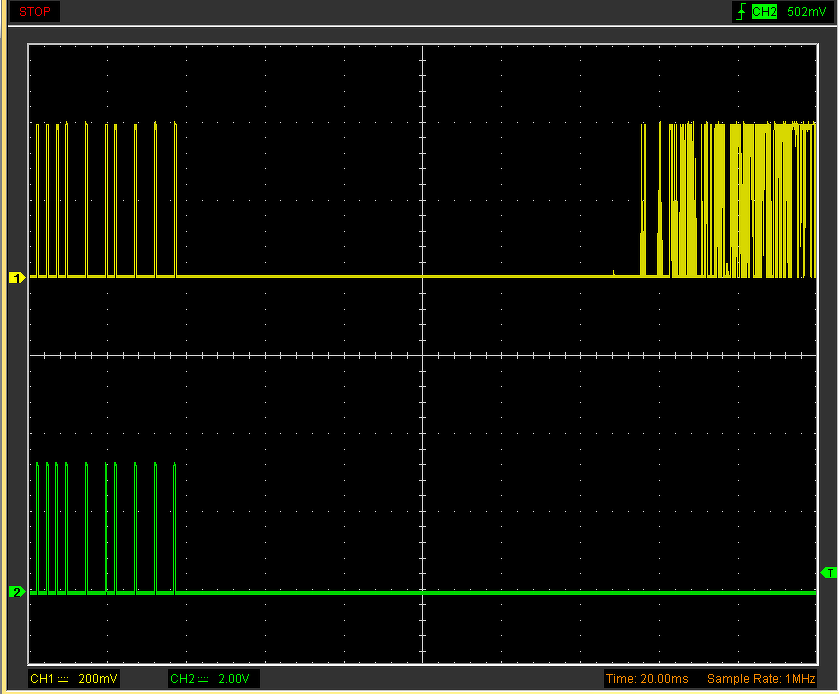The image size is (839, 694).
Task: Click the rising edge trigger icon
Action: [741, 11]
